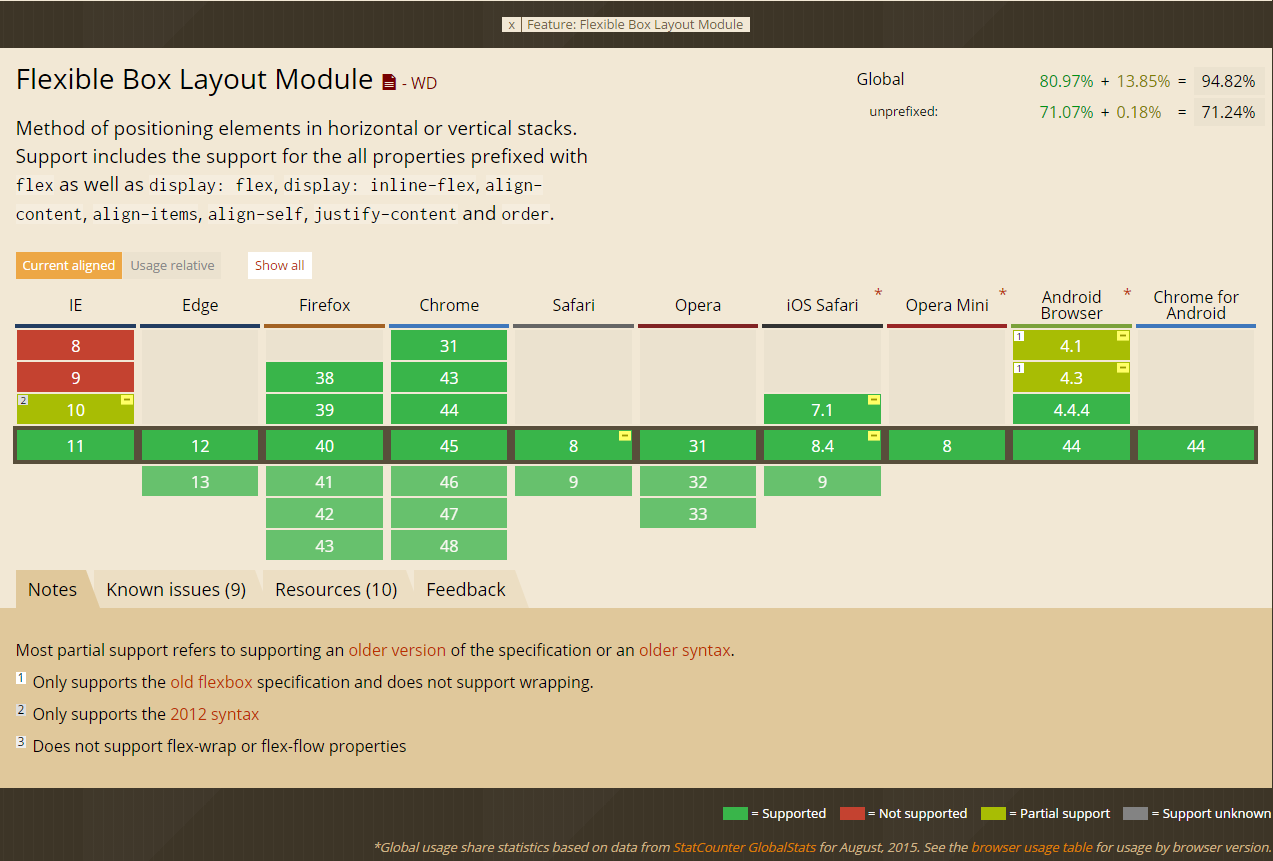
Task: Click the Firefox 38 cell
Action: (324, 378)
